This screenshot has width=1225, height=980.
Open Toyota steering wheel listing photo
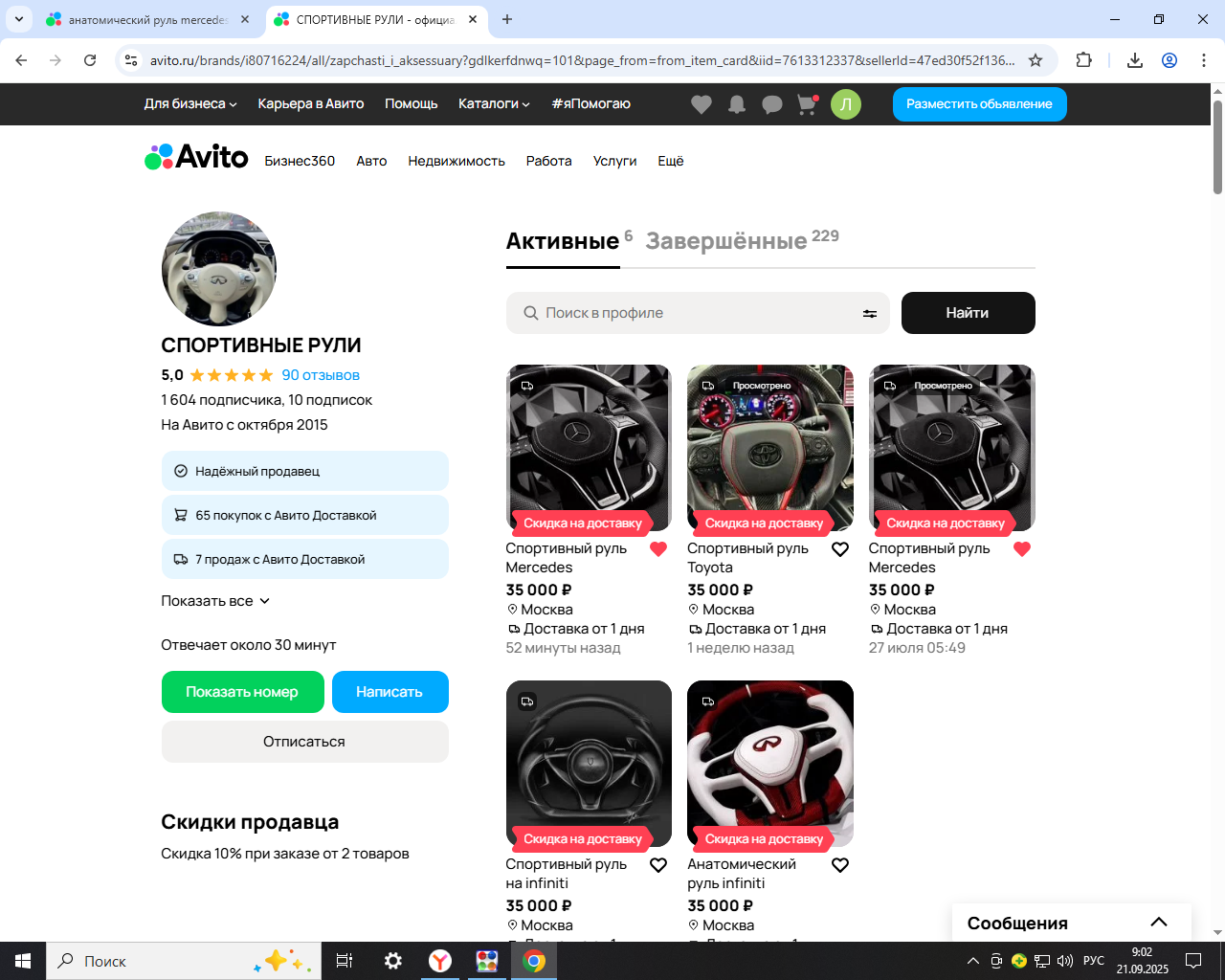770,448
